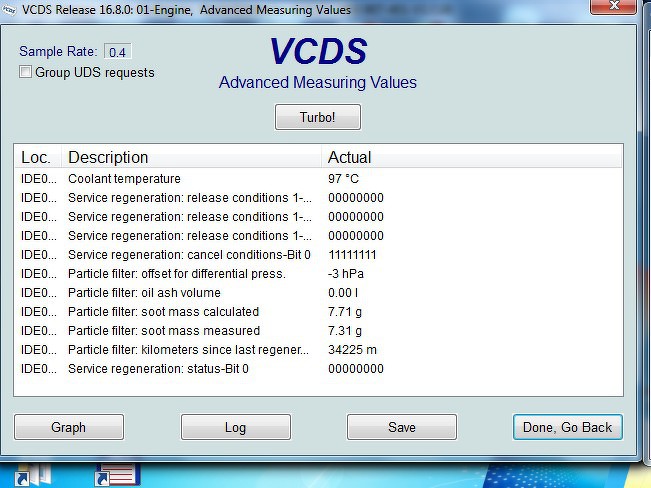The width and height of the screenshot is (651, 488).
Task: Open the Graph view
Action: tap(69, 427)
